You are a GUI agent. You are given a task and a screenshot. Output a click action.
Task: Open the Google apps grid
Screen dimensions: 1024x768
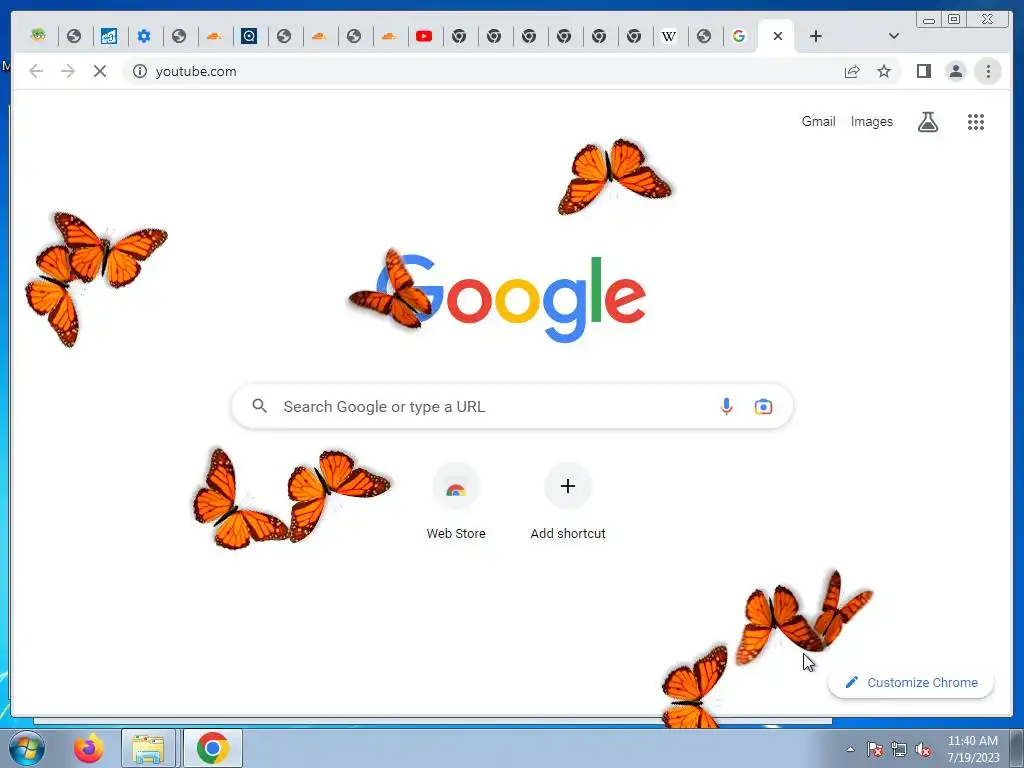[976, 121]
